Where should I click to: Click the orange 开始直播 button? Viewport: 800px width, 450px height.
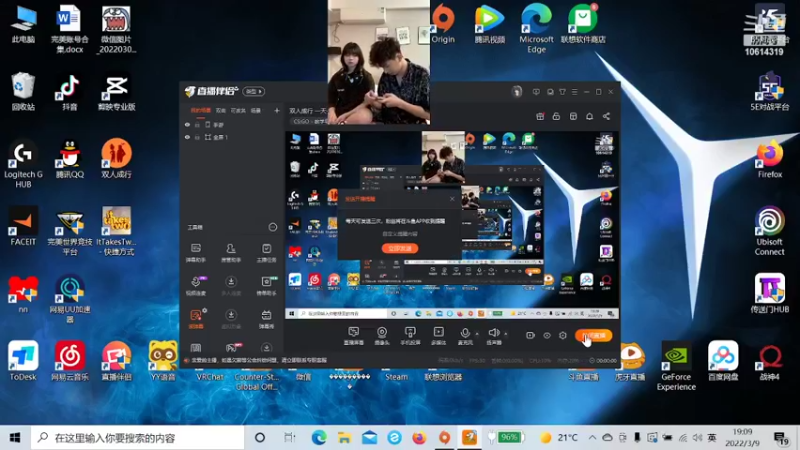(x=594, y=335)
